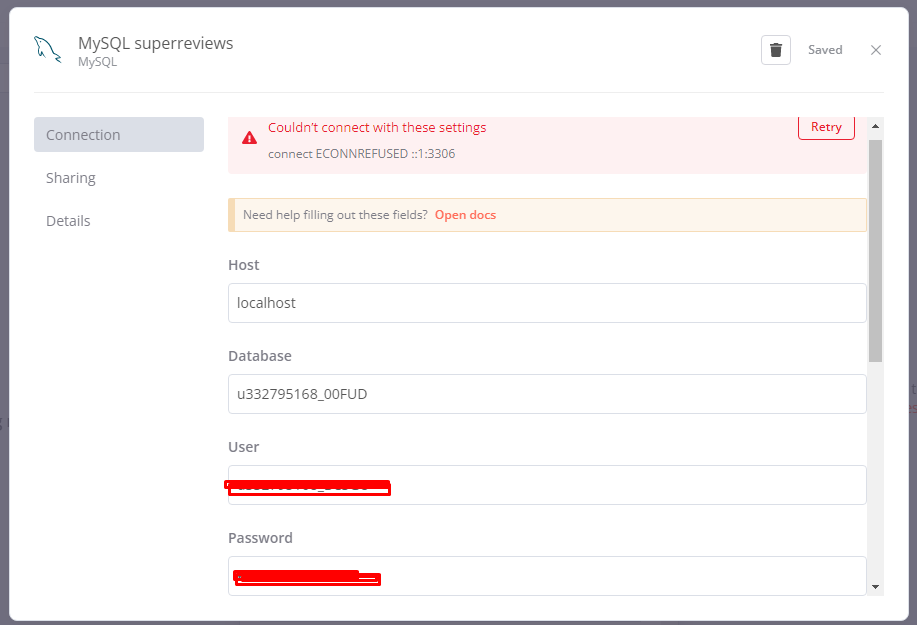Screen dimensions: 917x625
Task: Click the Database input field
Action: [x=547, y=394]
